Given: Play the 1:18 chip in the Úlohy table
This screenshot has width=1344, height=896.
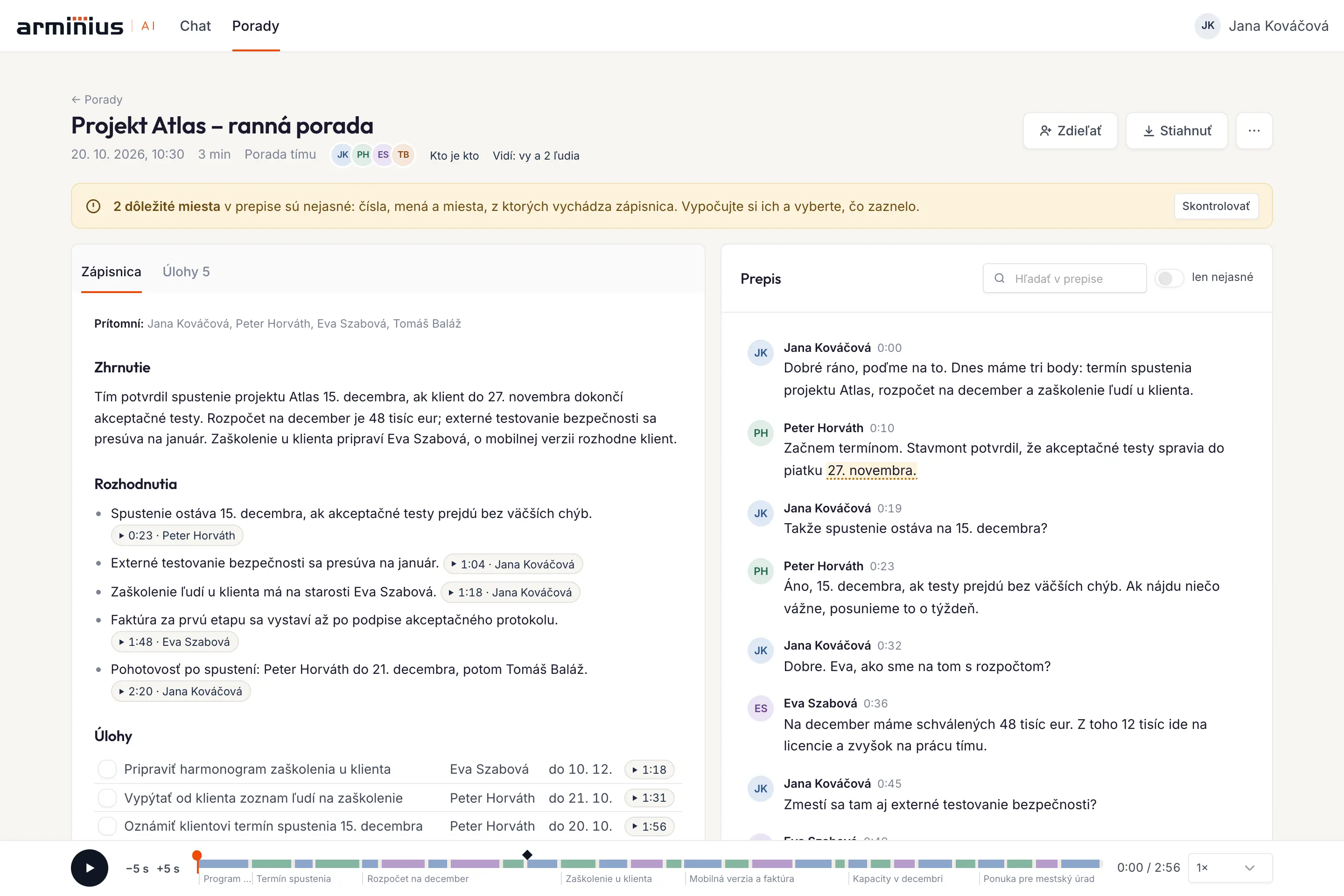Looking at the screenshot, I should [x=649, y=770].
